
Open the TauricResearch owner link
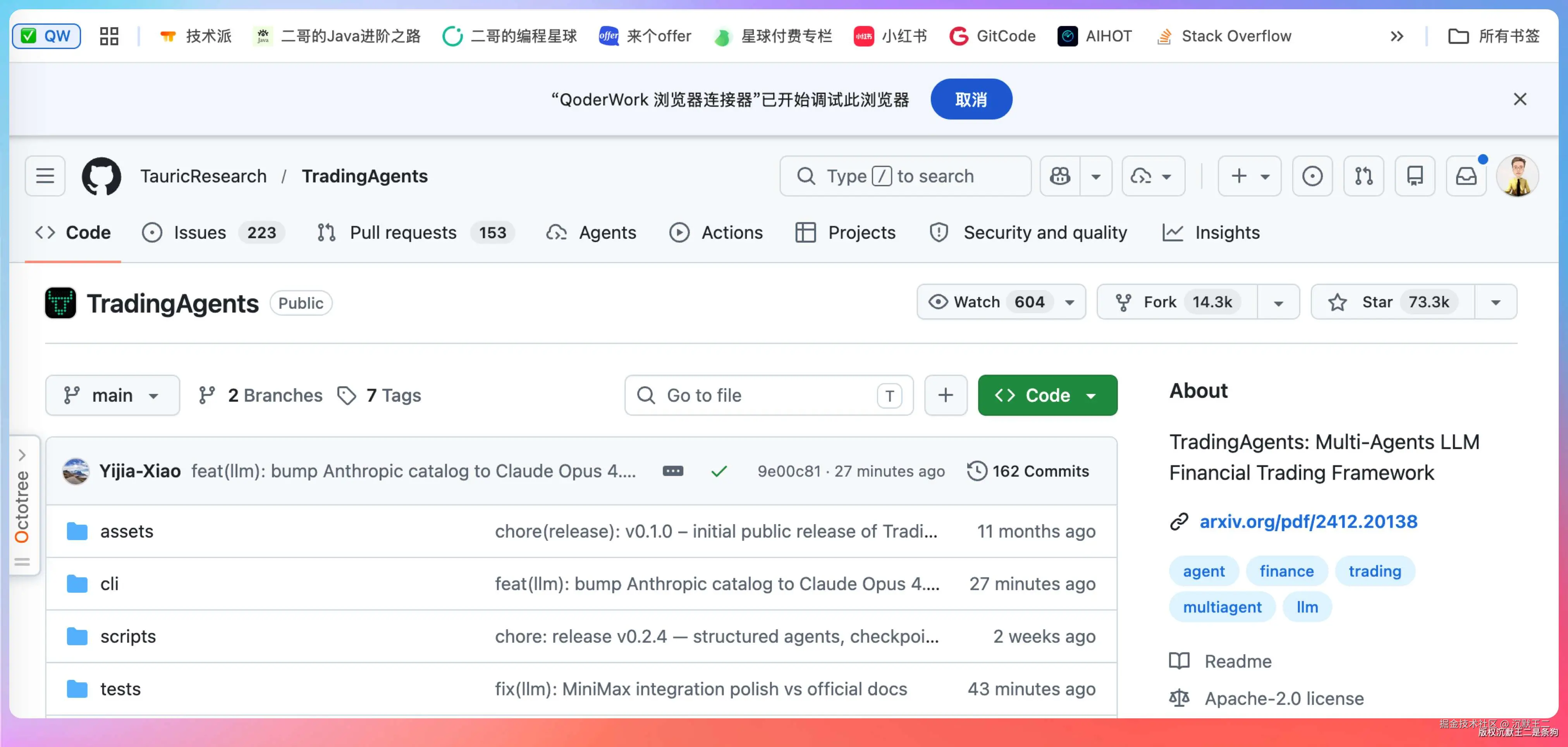coord(203,176)
